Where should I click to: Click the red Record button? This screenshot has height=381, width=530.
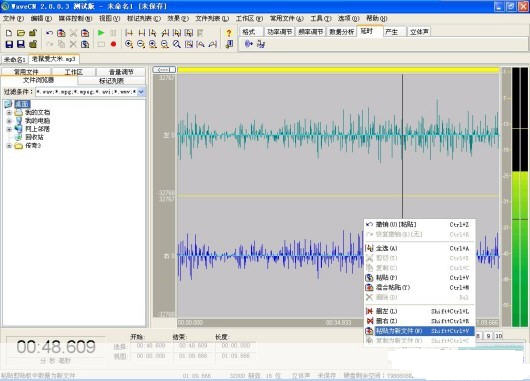pos(113,44)
